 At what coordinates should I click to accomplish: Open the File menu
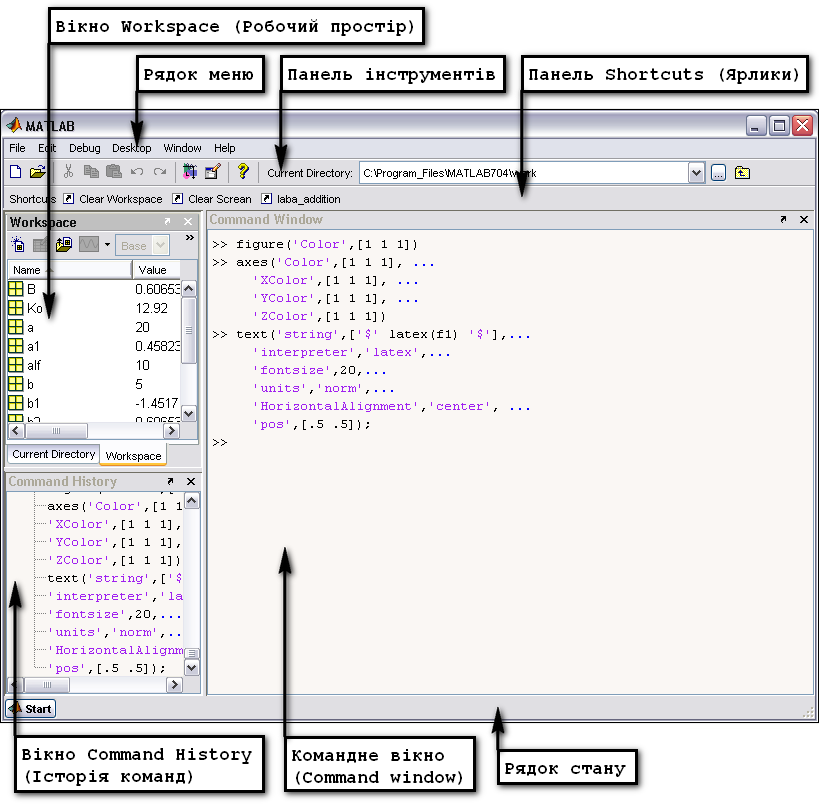17,148
